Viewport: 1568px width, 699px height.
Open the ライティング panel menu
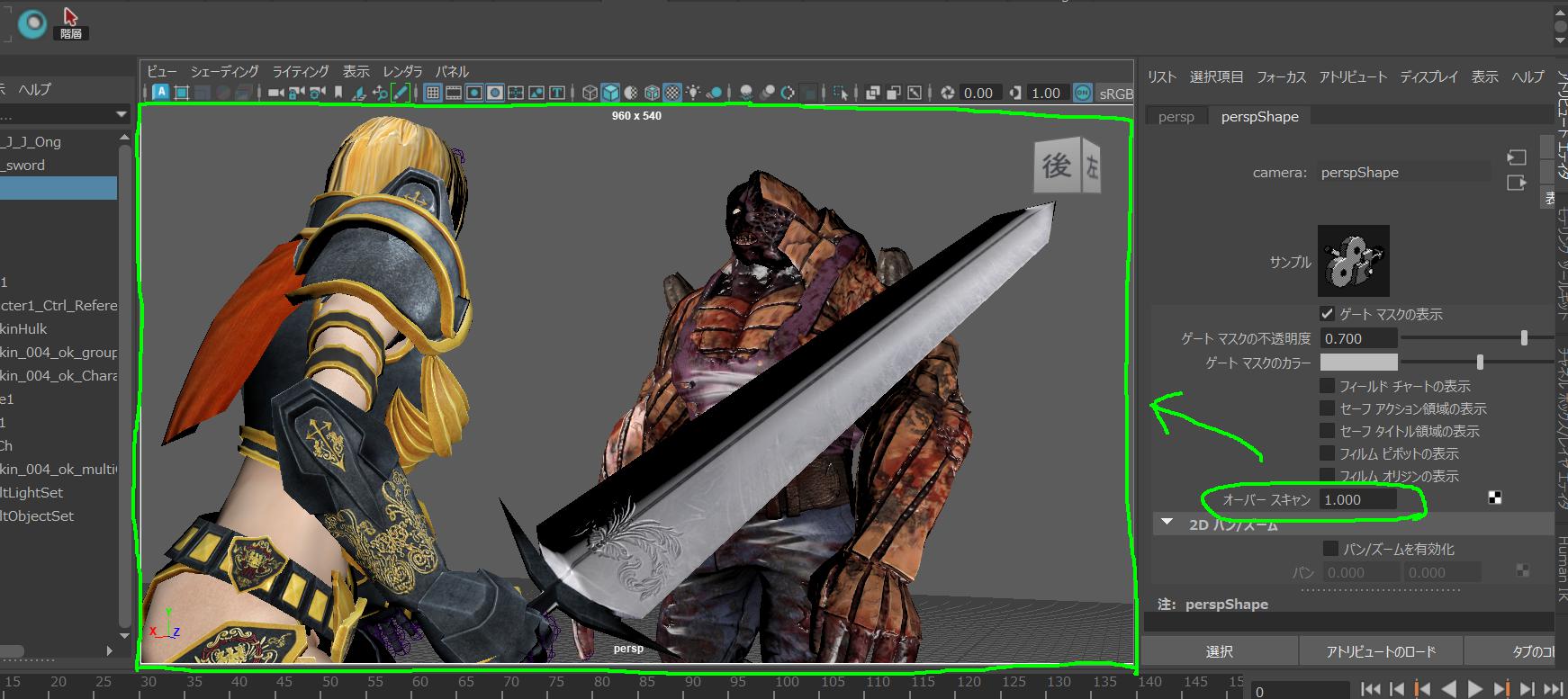pos(301,71)
